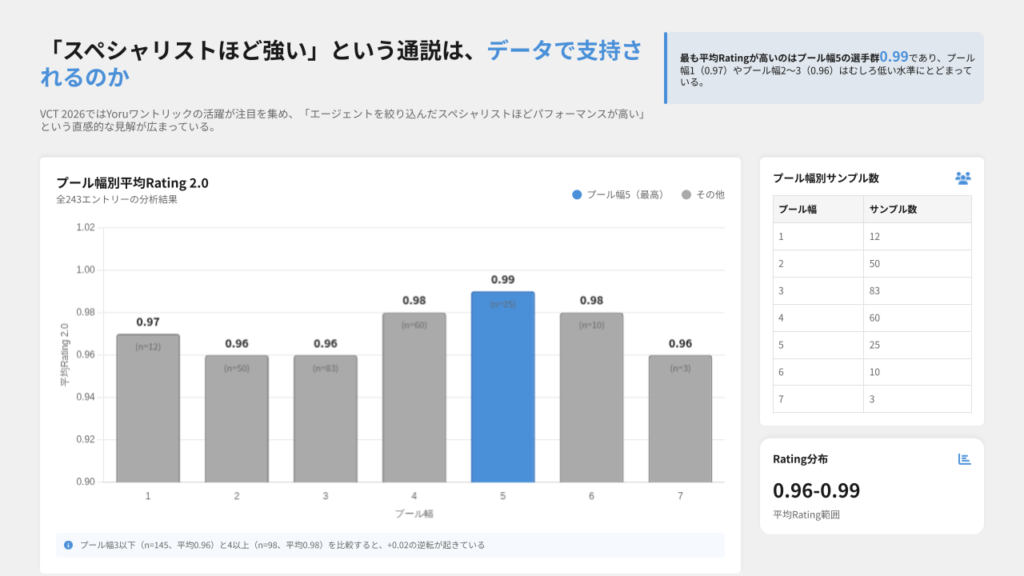Click the blue info icon in the footnote
Screen dimensions: 1024x576
tap(68, 545)
